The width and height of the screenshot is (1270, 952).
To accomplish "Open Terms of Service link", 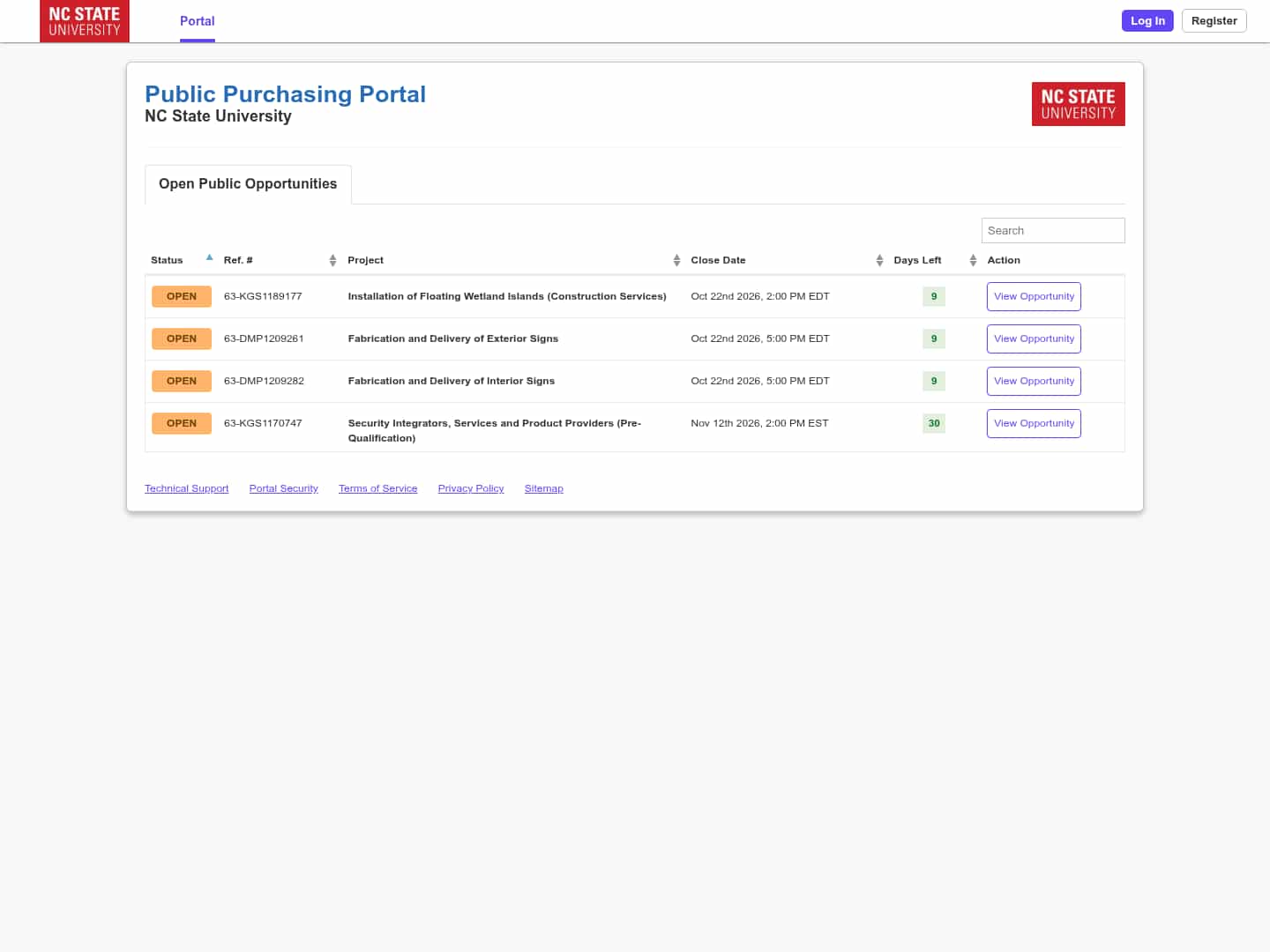I will [x=377, y=488].
